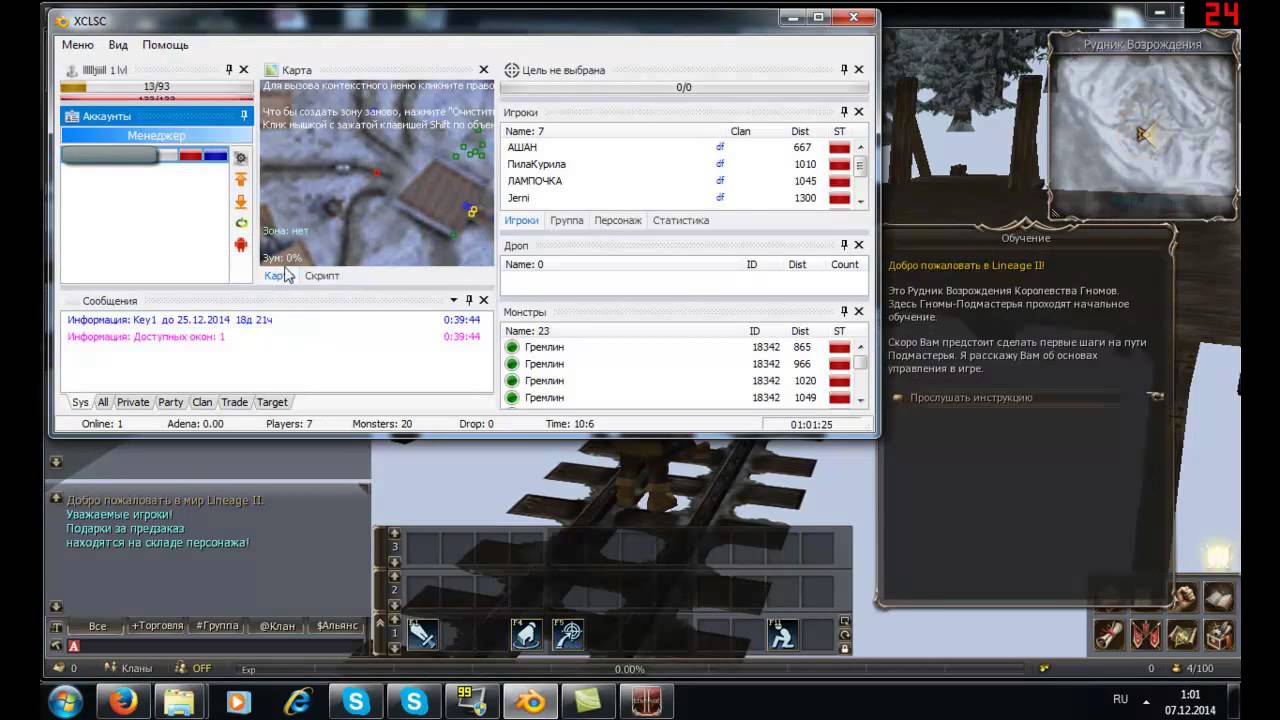Close the Монстры panel
This screenshot has height=720, width=1280.
(859, 312)
